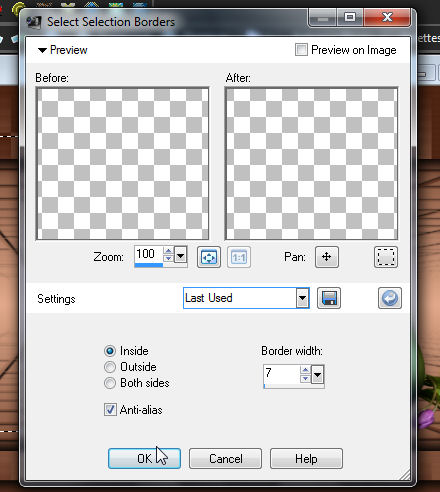Open the Last Used settings dropdown
Viewport: 440px width, 492px height.
pyautogui.click(x=302, y=298)
